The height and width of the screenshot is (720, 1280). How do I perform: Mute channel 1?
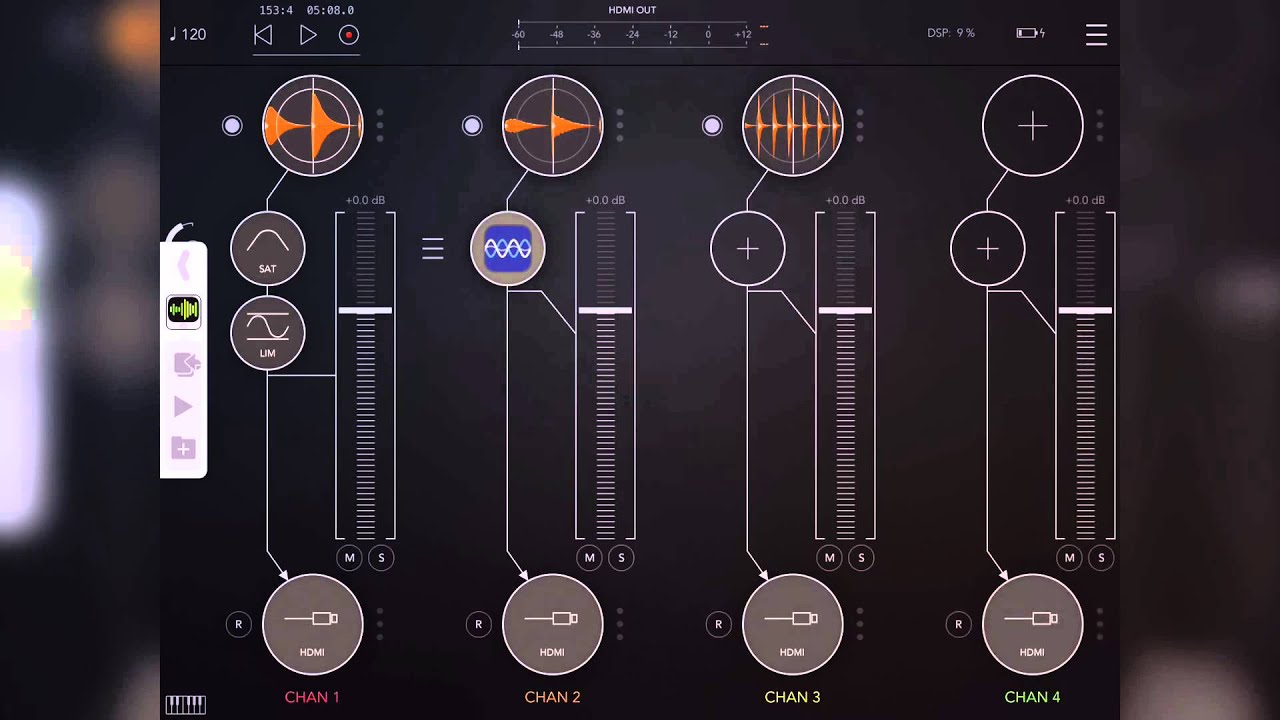tap(349, 558)
